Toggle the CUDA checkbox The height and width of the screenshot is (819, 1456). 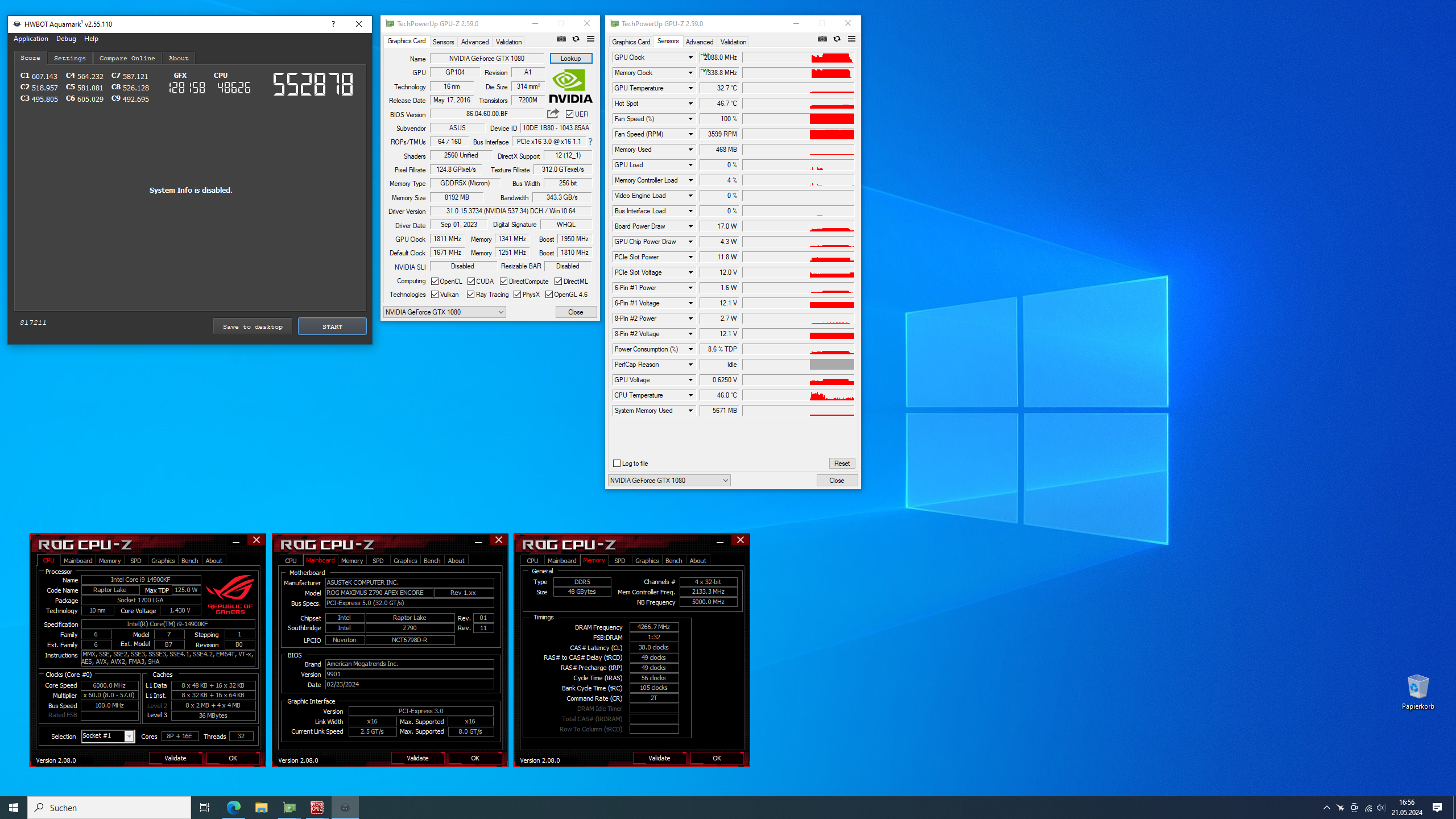(x=471, y=282)
